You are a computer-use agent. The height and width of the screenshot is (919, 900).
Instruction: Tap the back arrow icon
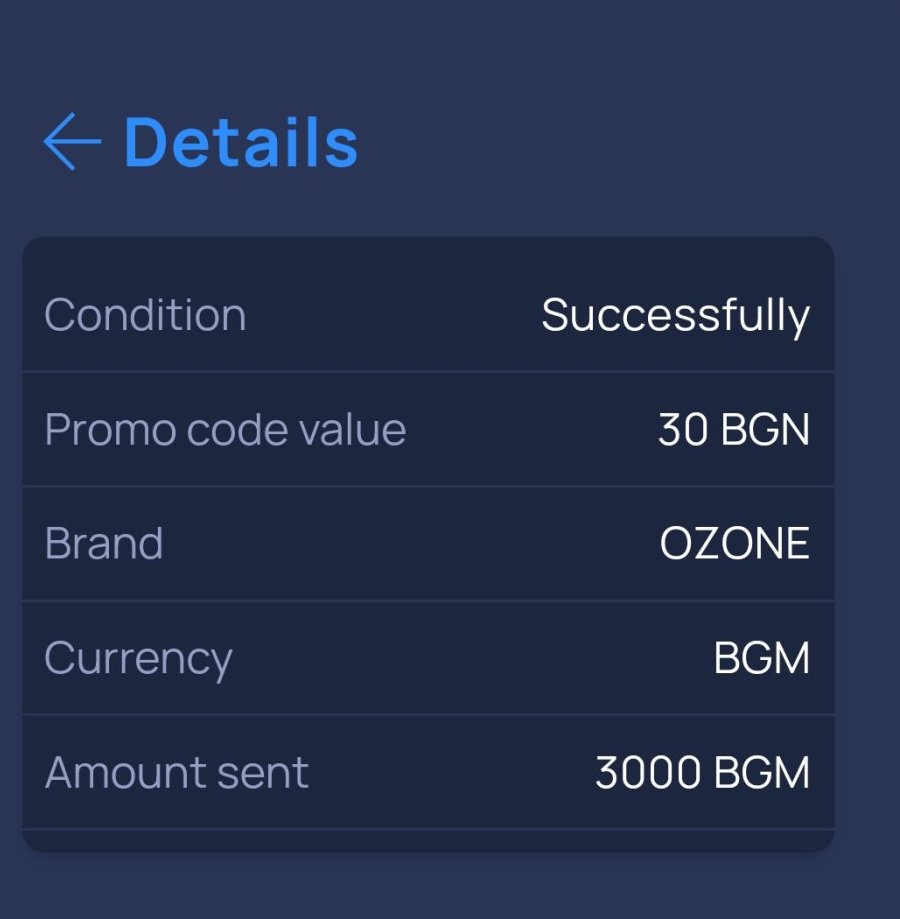point(72,142)
